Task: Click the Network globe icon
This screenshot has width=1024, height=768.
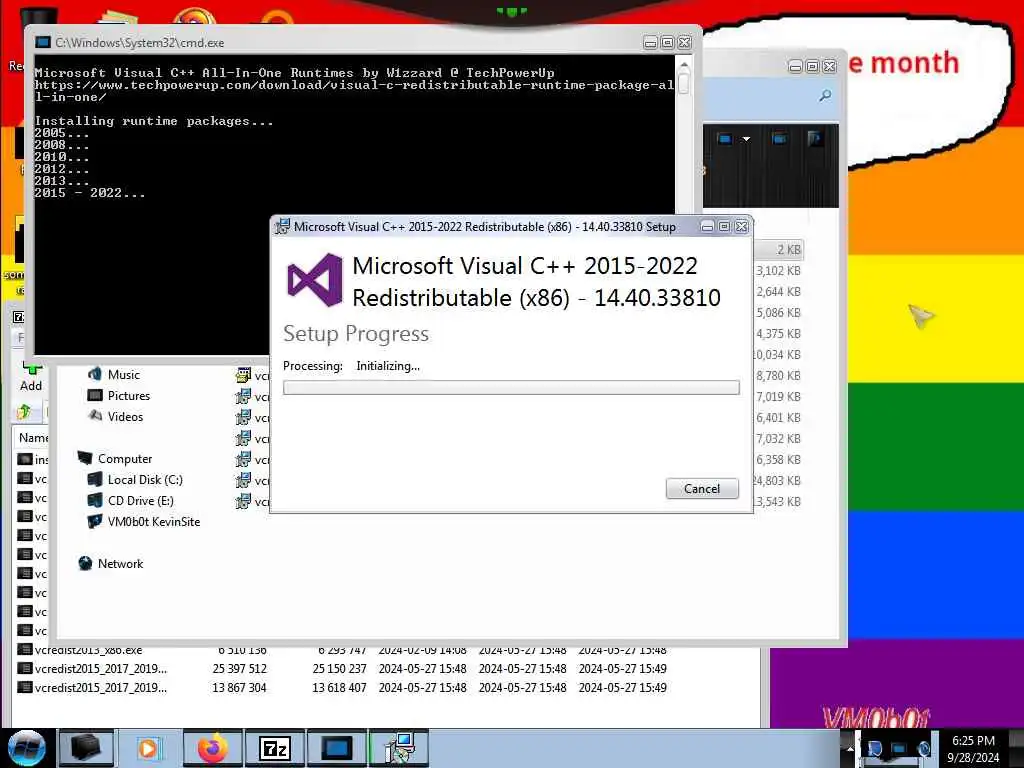Action: (84, 563)
